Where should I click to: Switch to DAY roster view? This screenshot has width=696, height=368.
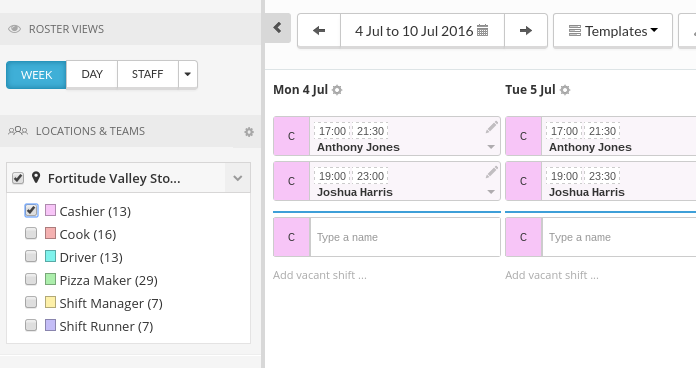tap(92, 74)
